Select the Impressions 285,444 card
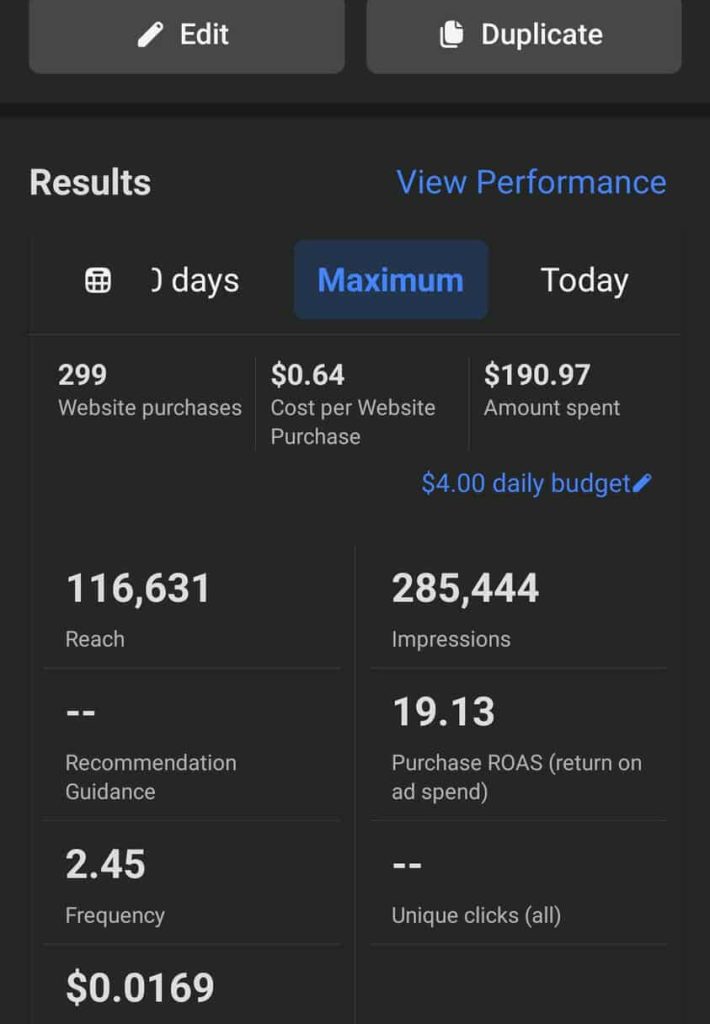710x1024 pixels. [518, 608]
